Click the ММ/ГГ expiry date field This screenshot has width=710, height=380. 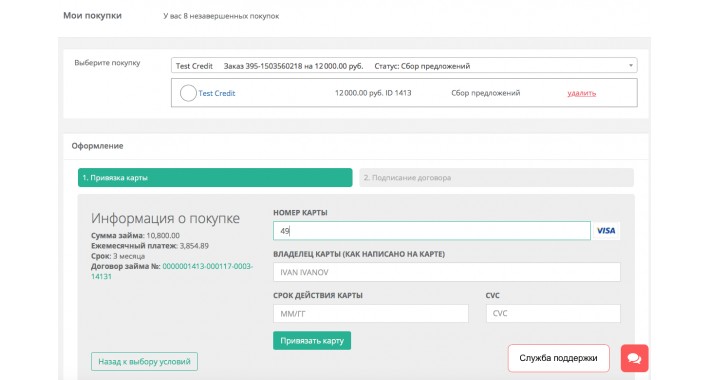(370, 313)
